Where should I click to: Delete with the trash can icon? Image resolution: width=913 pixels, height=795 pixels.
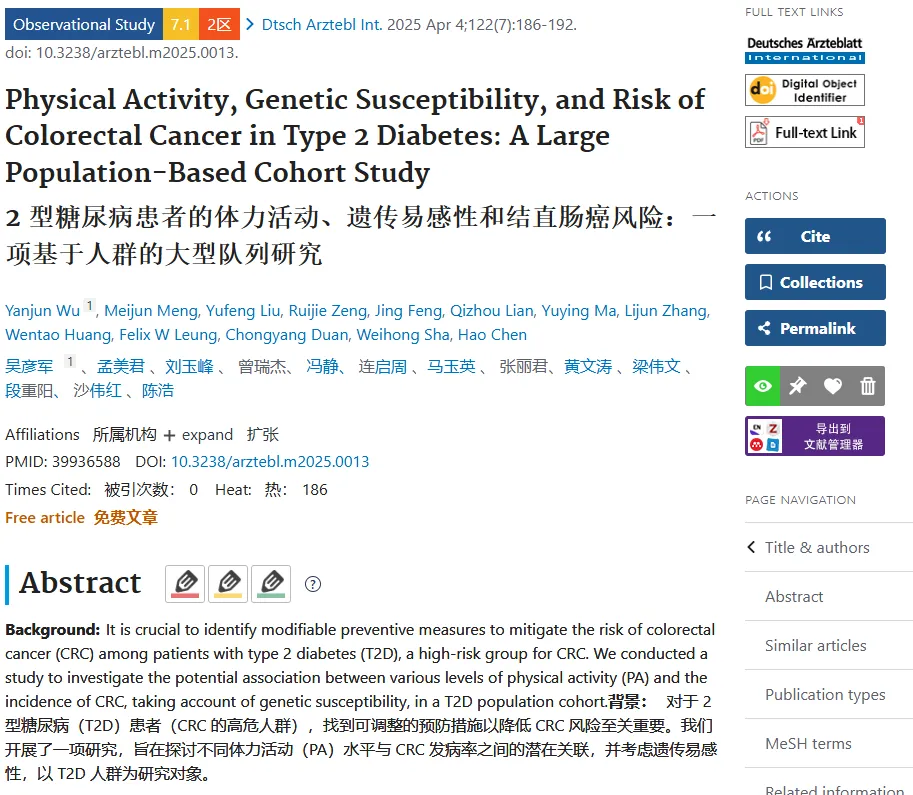pos(868,386)
